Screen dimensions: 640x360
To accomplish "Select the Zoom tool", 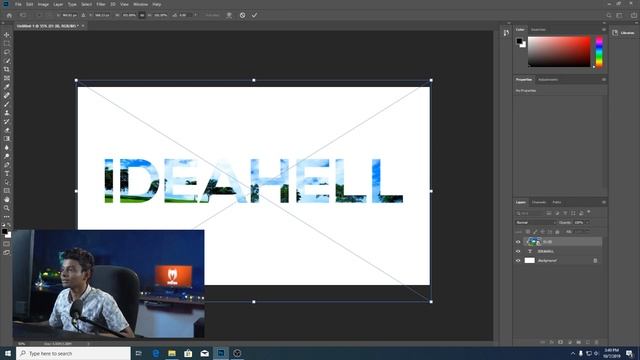I will pyautogui.click(x=7, y=208).
